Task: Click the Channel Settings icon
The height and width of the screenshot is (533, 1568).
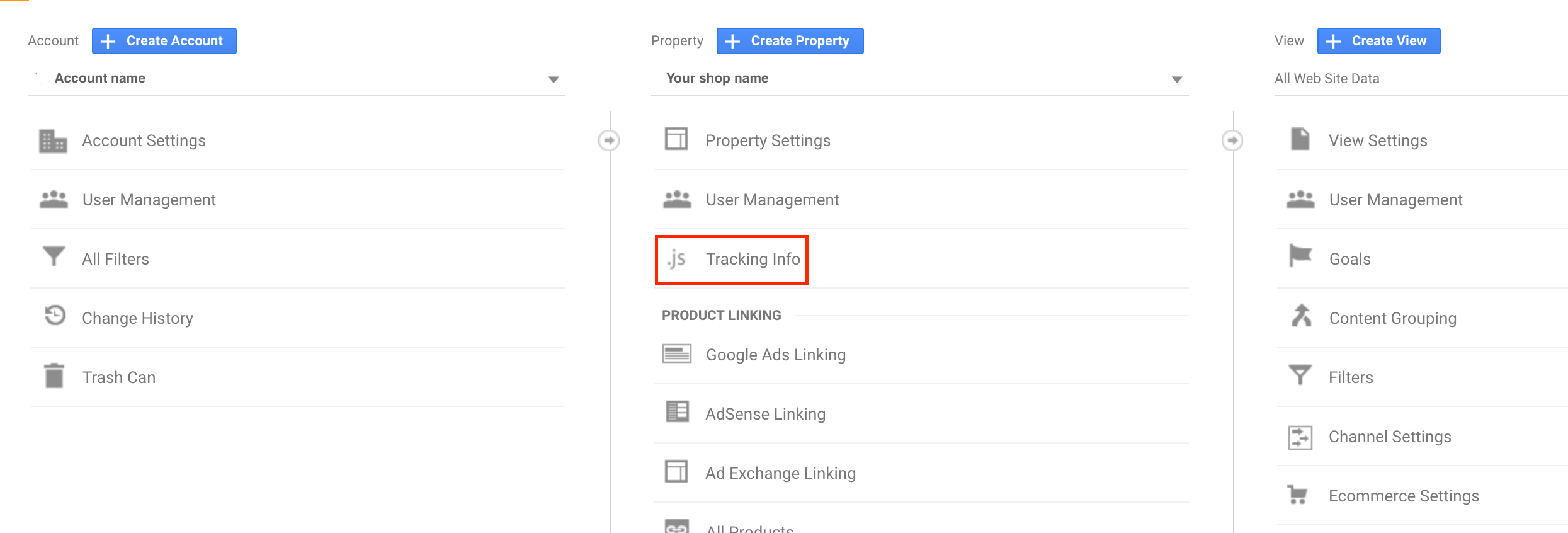Action: [x=1300, y=437]
